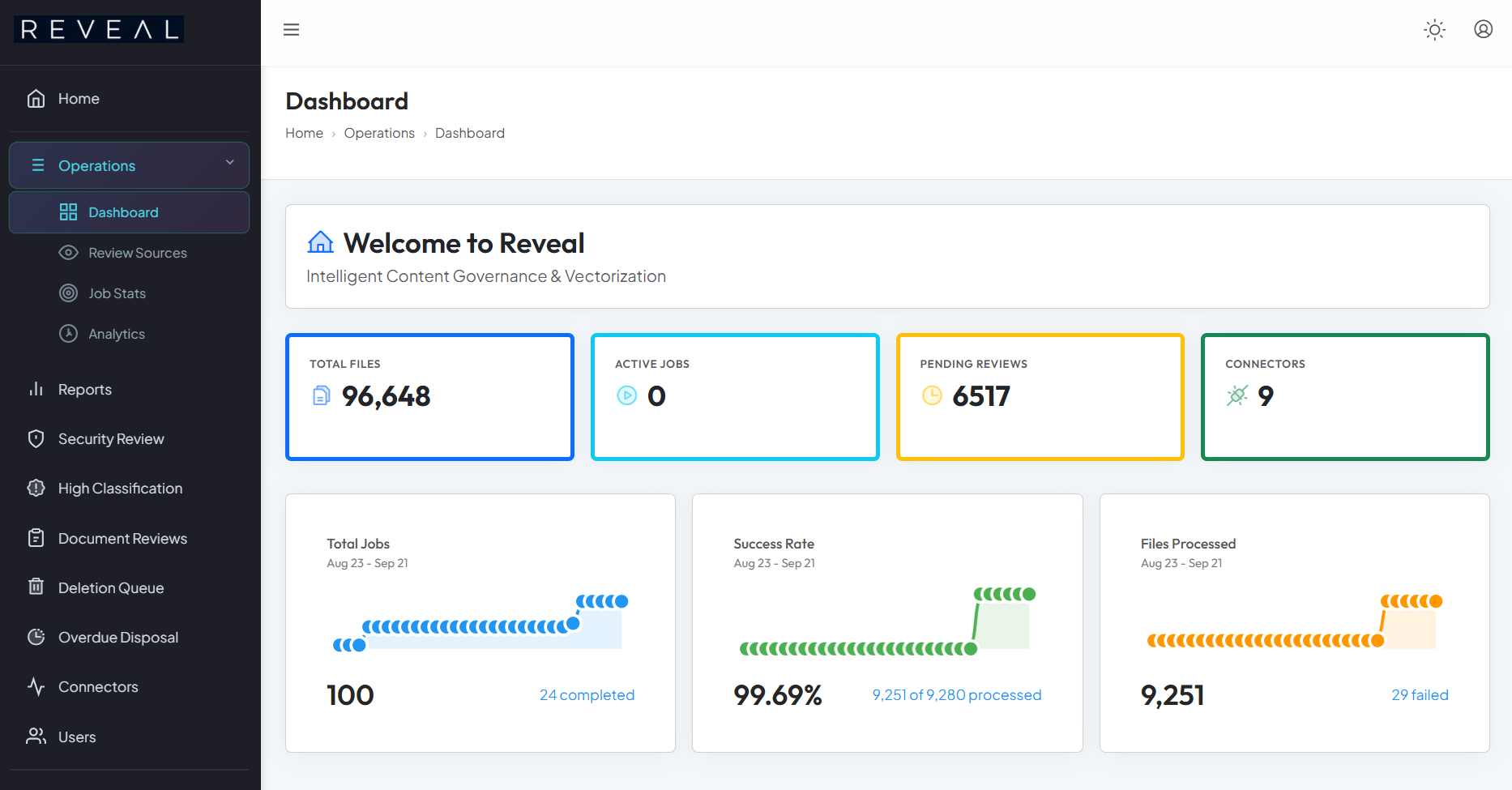Collapse the Operations chevron

click(x=230, y=163)
